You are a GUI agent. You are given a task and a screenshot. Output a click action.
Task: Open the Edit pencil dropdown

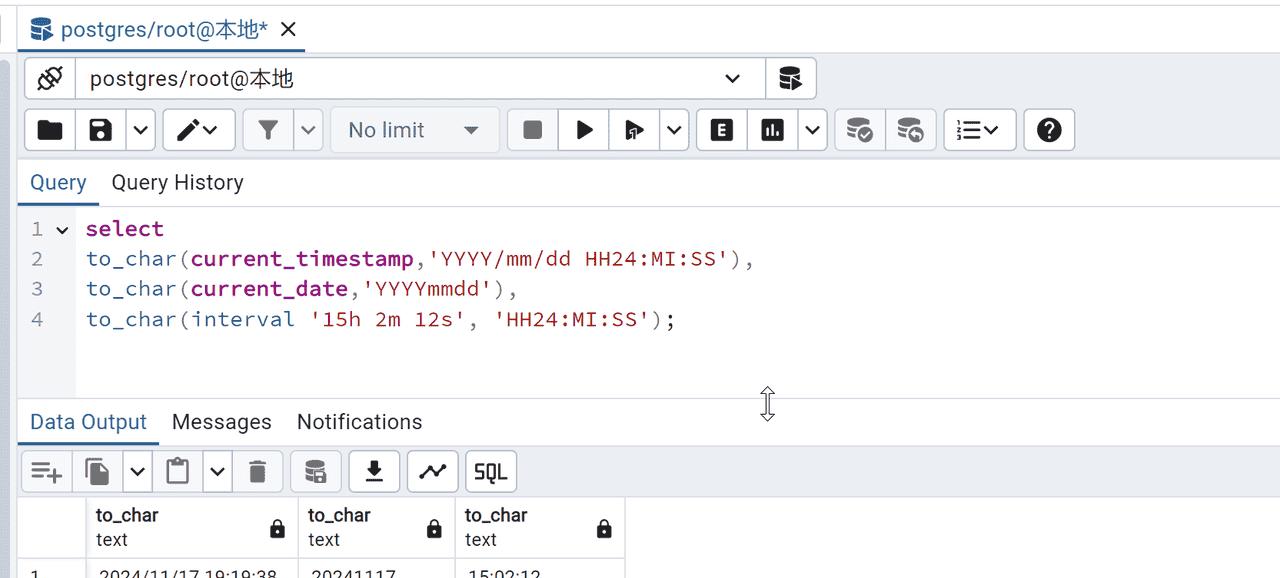[x=199, y=130]
